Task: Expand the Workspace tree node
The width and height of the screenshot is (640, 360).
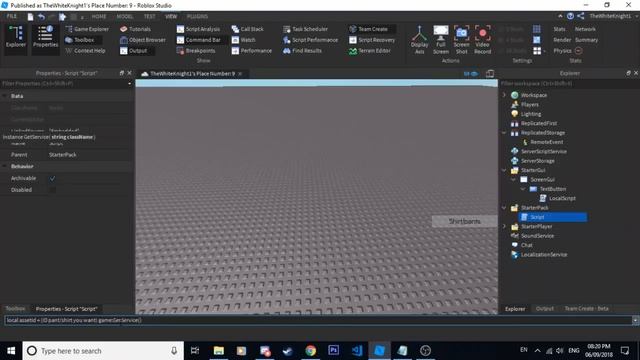Action: pos(504,95)
